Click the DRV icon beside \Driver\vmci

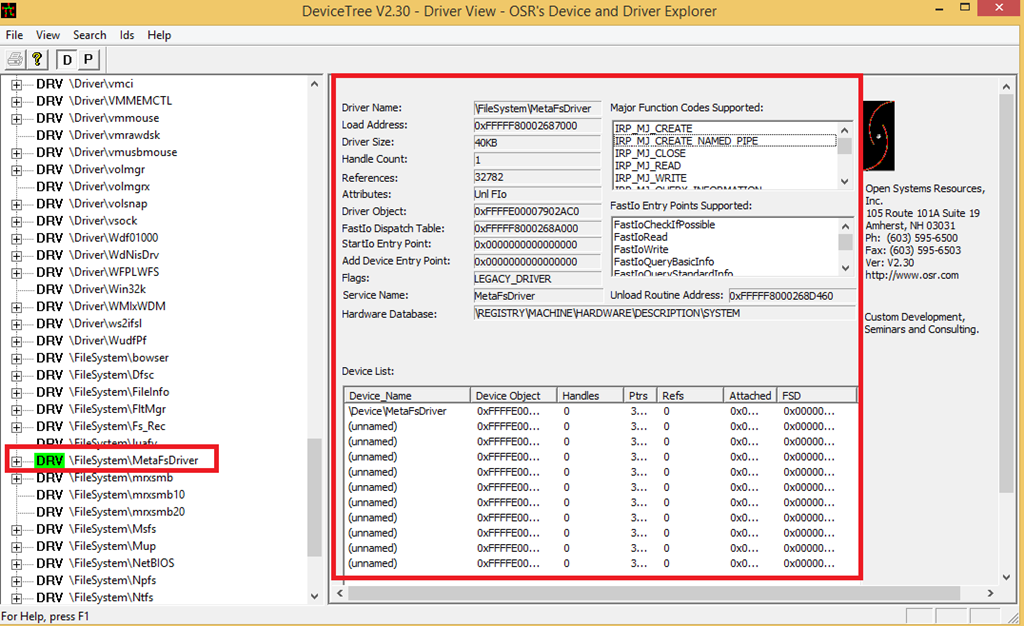49,84
